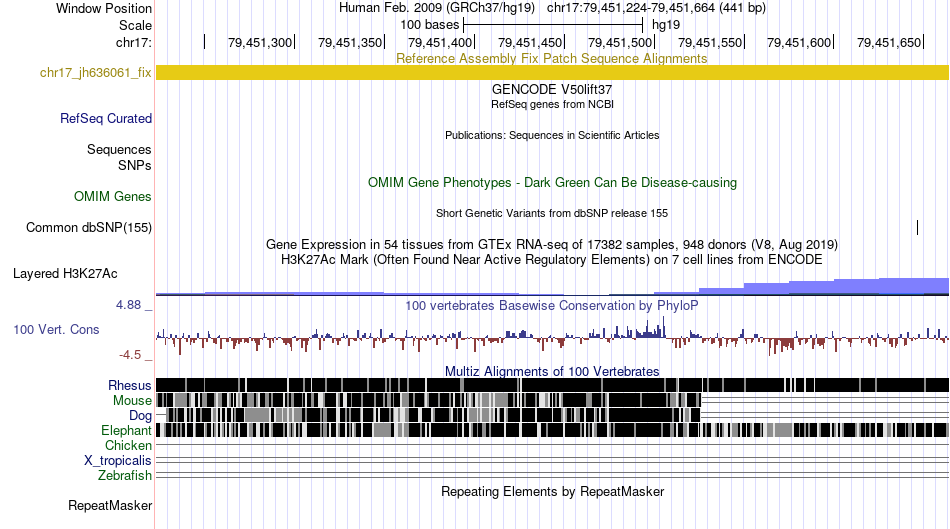Click the Rhesus alignment block row
Viewport: 950px width, 529px height.
pos(552,385)
